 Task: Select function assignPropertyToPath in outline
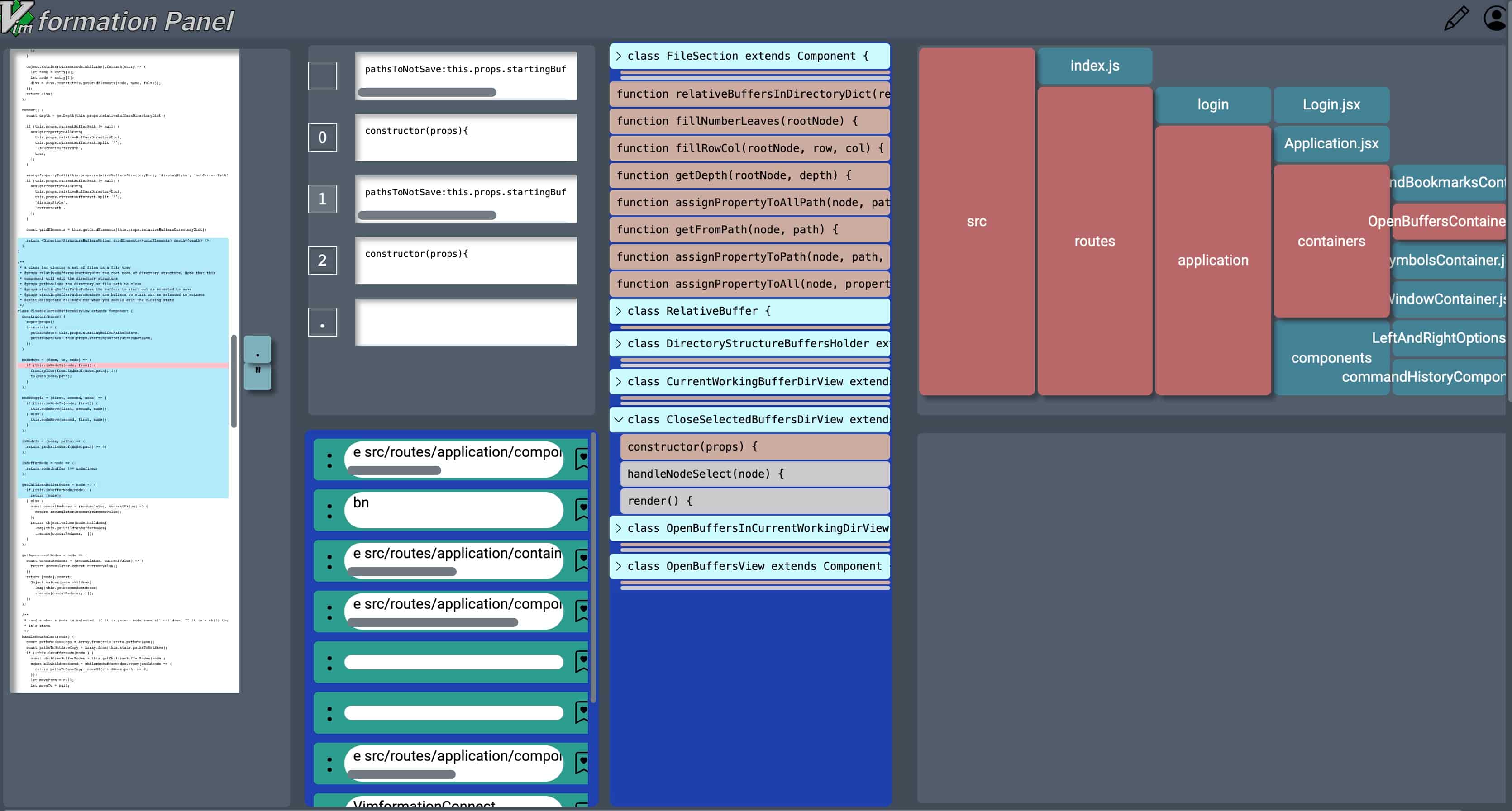click(749, 256)
